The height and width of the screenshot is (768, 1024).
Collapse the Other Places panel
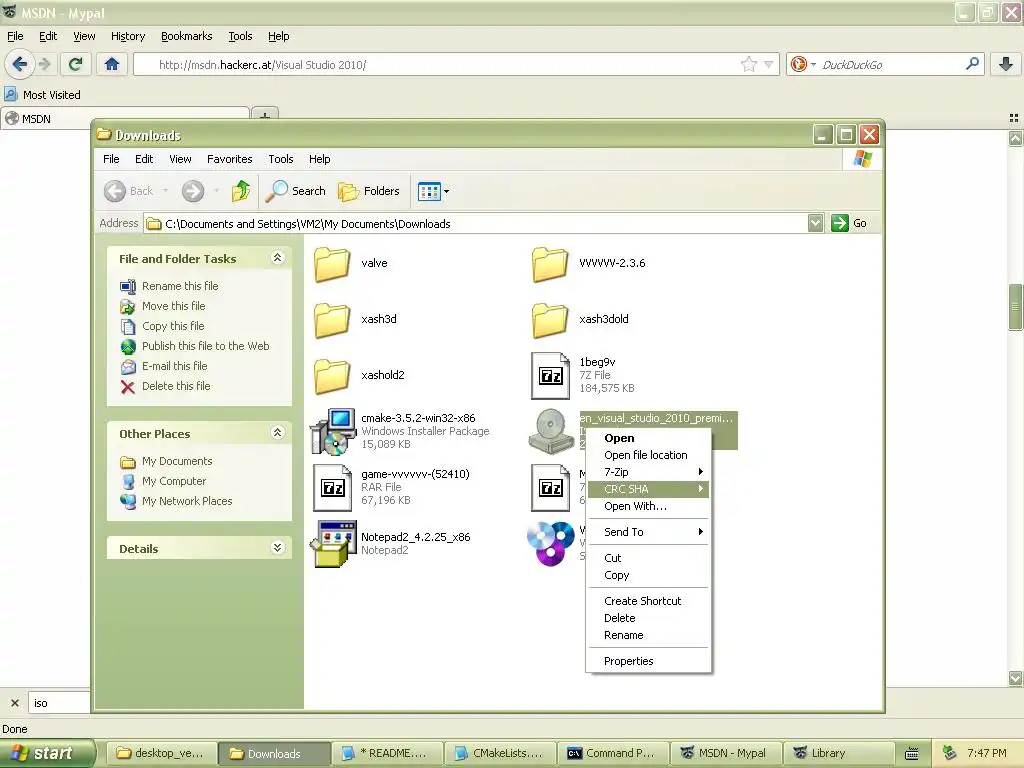[x=277, y=433]
